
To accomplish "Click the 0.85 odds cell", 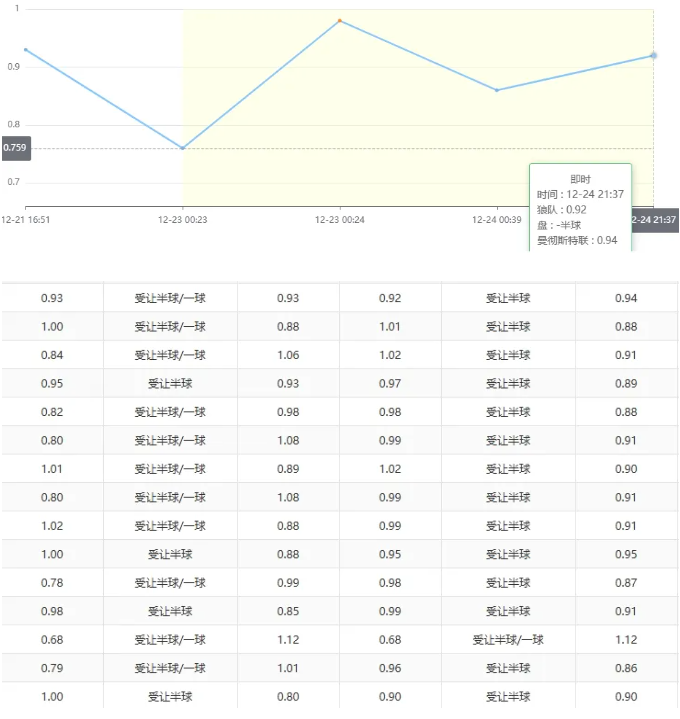I will [x=288, y=611].
